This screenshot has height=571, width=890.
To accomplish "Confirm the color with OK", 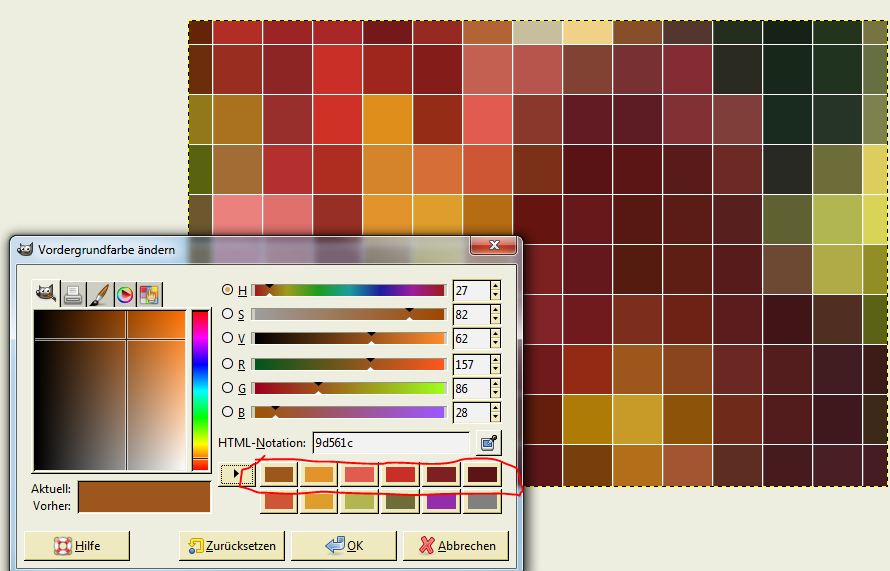I will point(344,545).
